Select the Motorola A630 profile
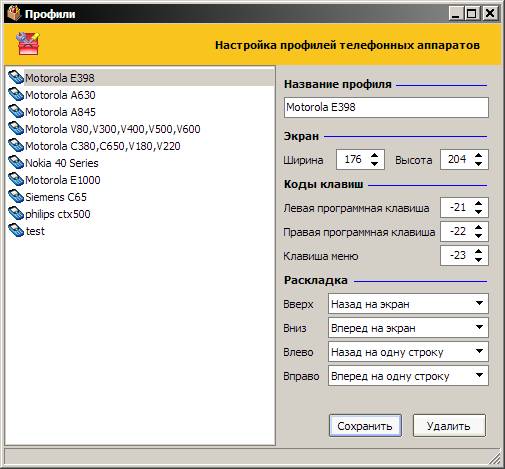This screenshot has height=469, width=505. pos(60,95)
